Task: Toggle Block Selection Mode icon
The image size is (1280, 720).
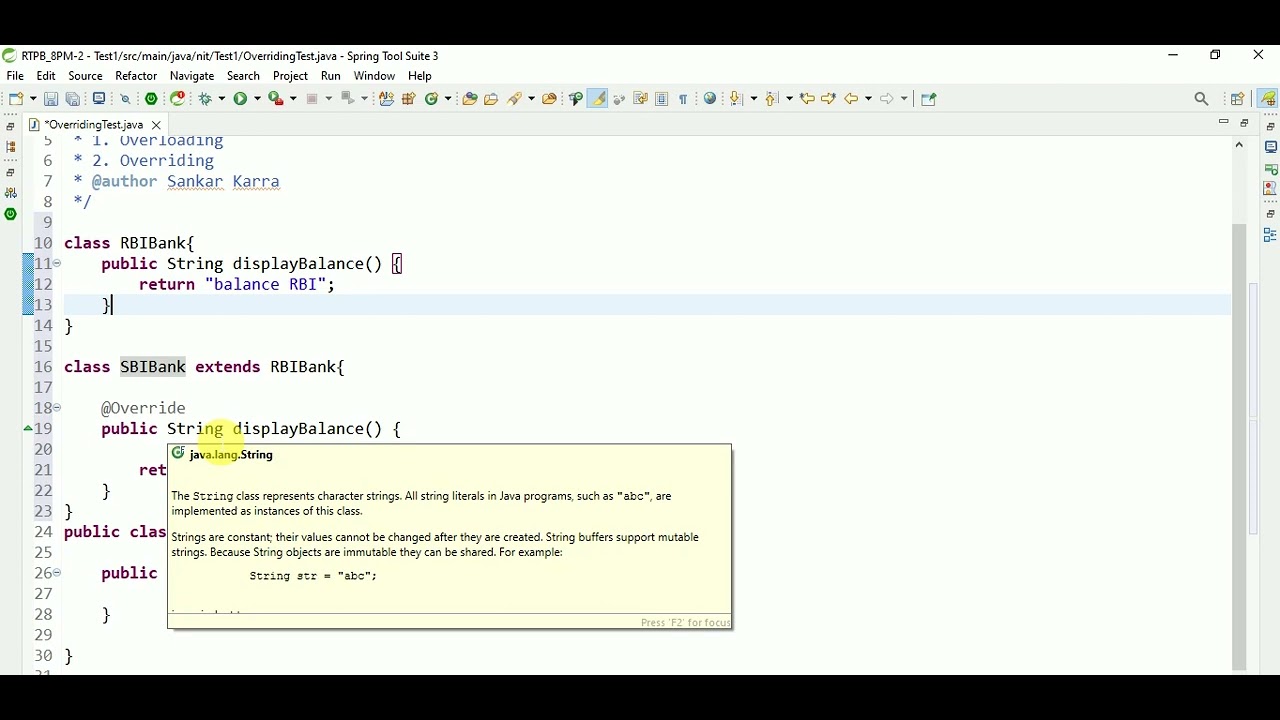Action: (x=662, y=99)
